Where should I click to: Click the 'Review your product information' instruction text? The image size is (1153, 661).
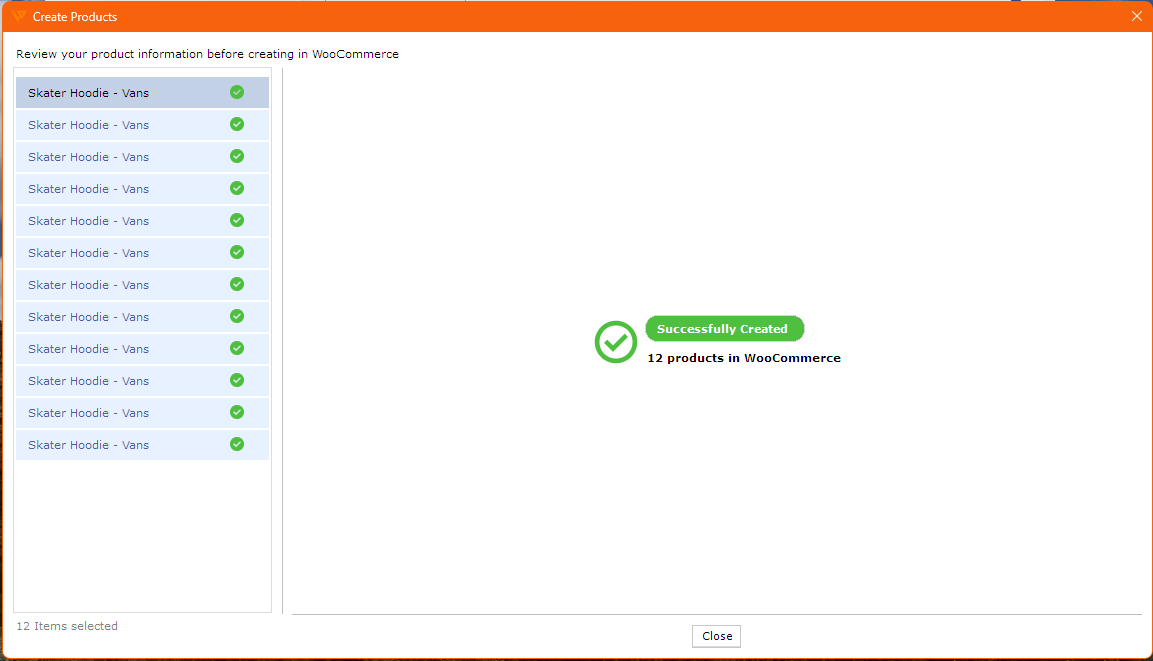click(x=207, y=54)
